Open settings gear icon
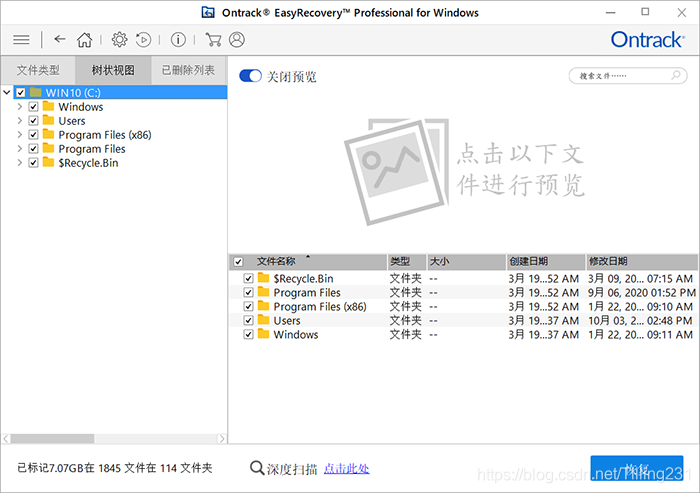The width and height of the screenshot is (700, 493). (119, 40)
